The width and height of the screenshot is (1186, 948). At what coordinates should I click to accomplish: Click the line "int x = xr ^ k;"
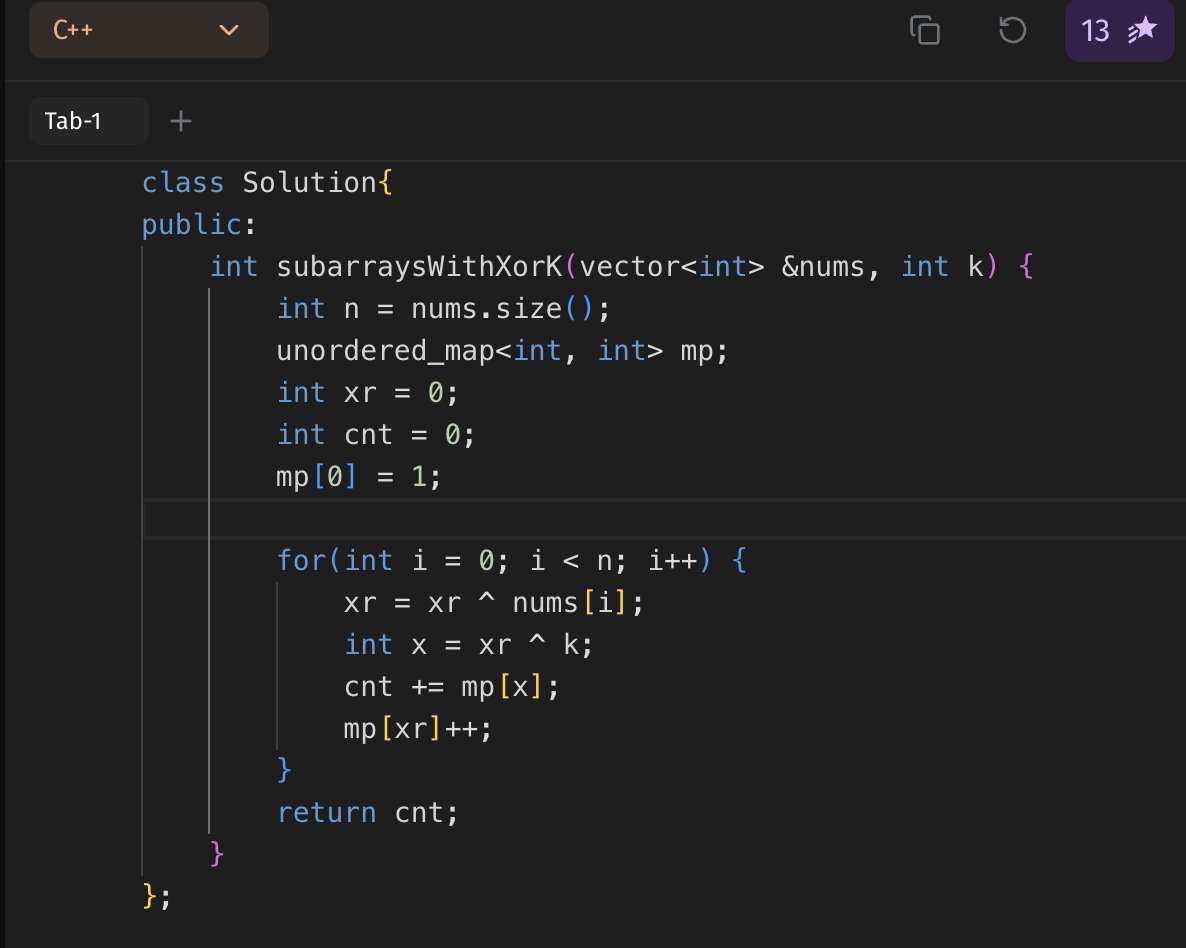pos(468,645)
